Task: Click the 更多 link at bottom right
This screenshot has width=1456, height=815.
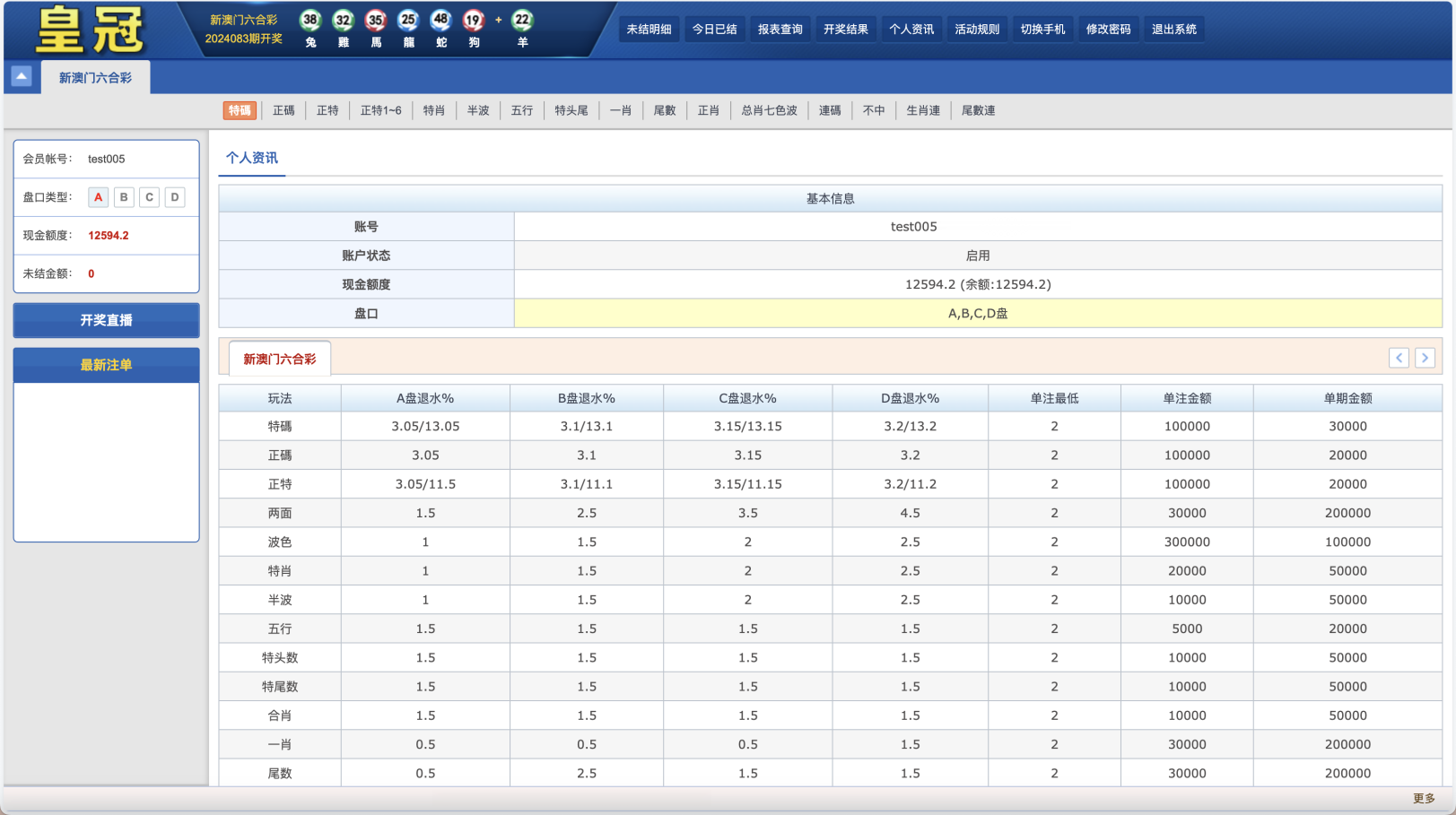Action: [x=1424, y=796]
